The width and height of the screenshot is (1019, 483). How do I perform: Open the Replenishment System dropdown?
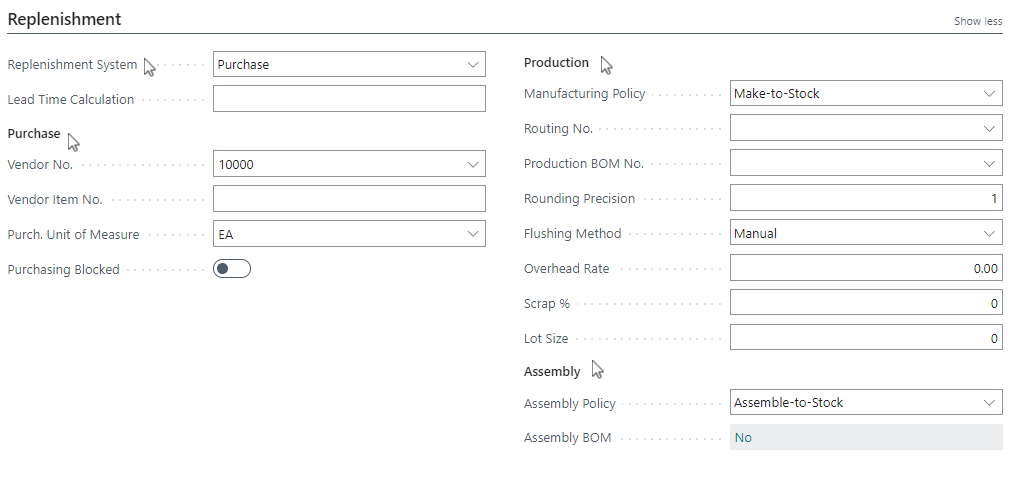(349, 64)
